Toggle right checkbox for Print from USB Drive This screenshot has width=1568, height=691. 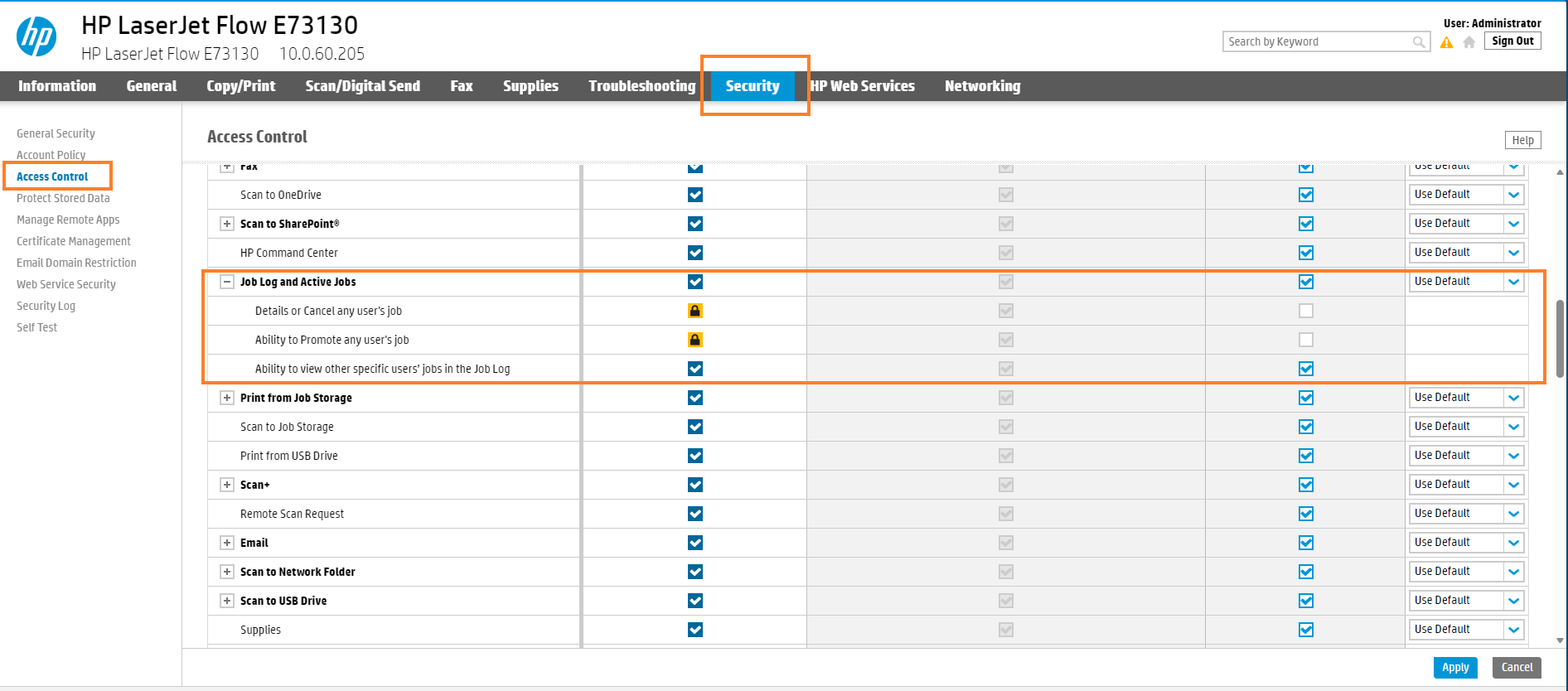(1306, 456)
